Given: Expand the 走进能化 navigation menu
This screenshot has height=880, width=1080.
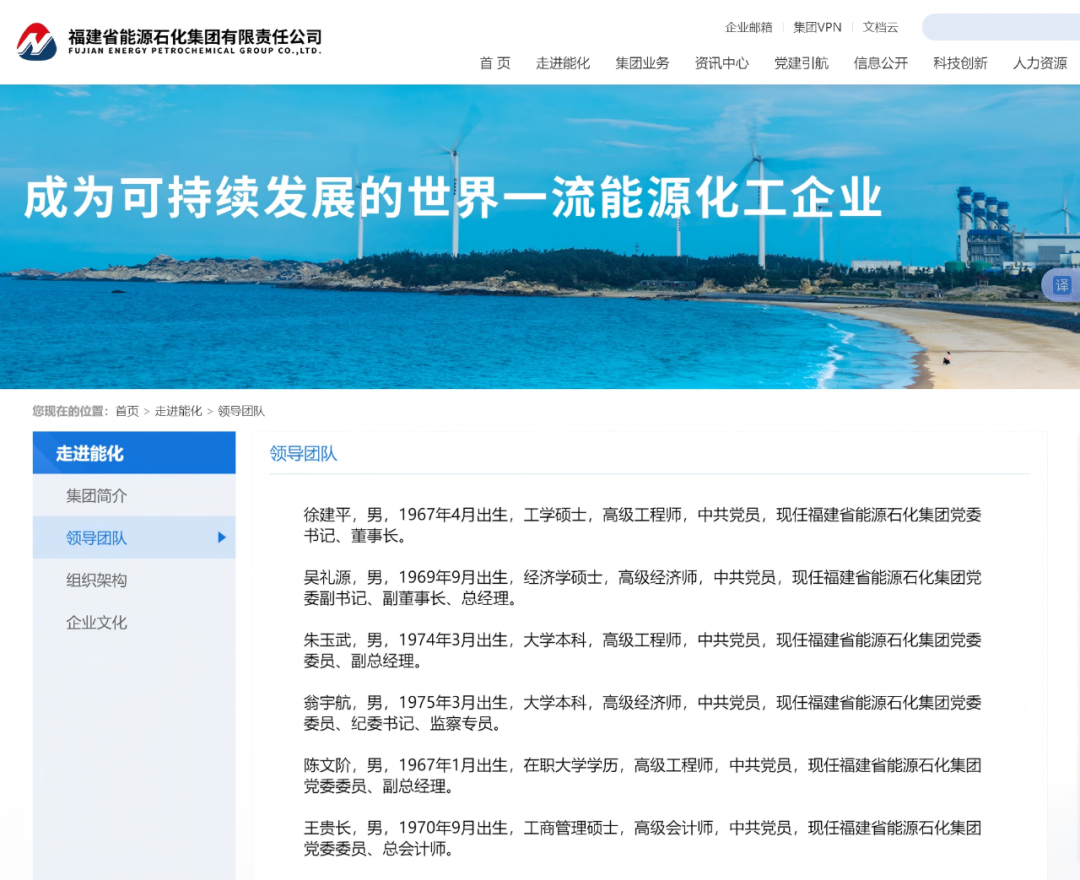Looking at the screenshot, I should (562, 62).
